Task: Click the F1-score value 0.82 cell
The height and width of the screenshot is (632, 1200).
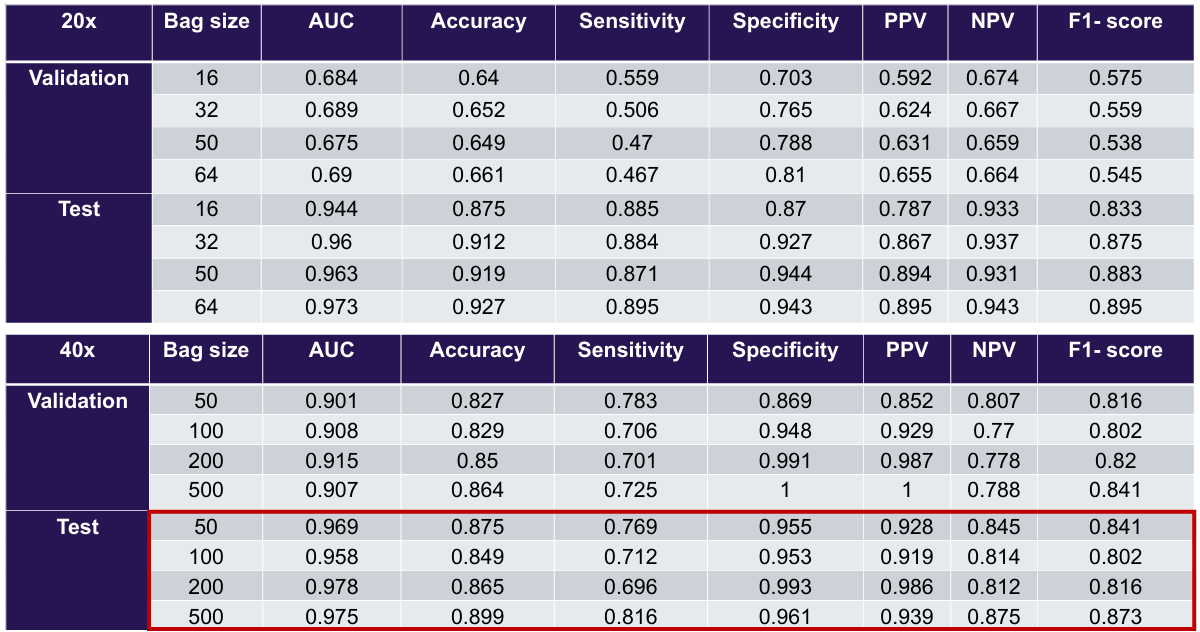Action: point(1115,461)
